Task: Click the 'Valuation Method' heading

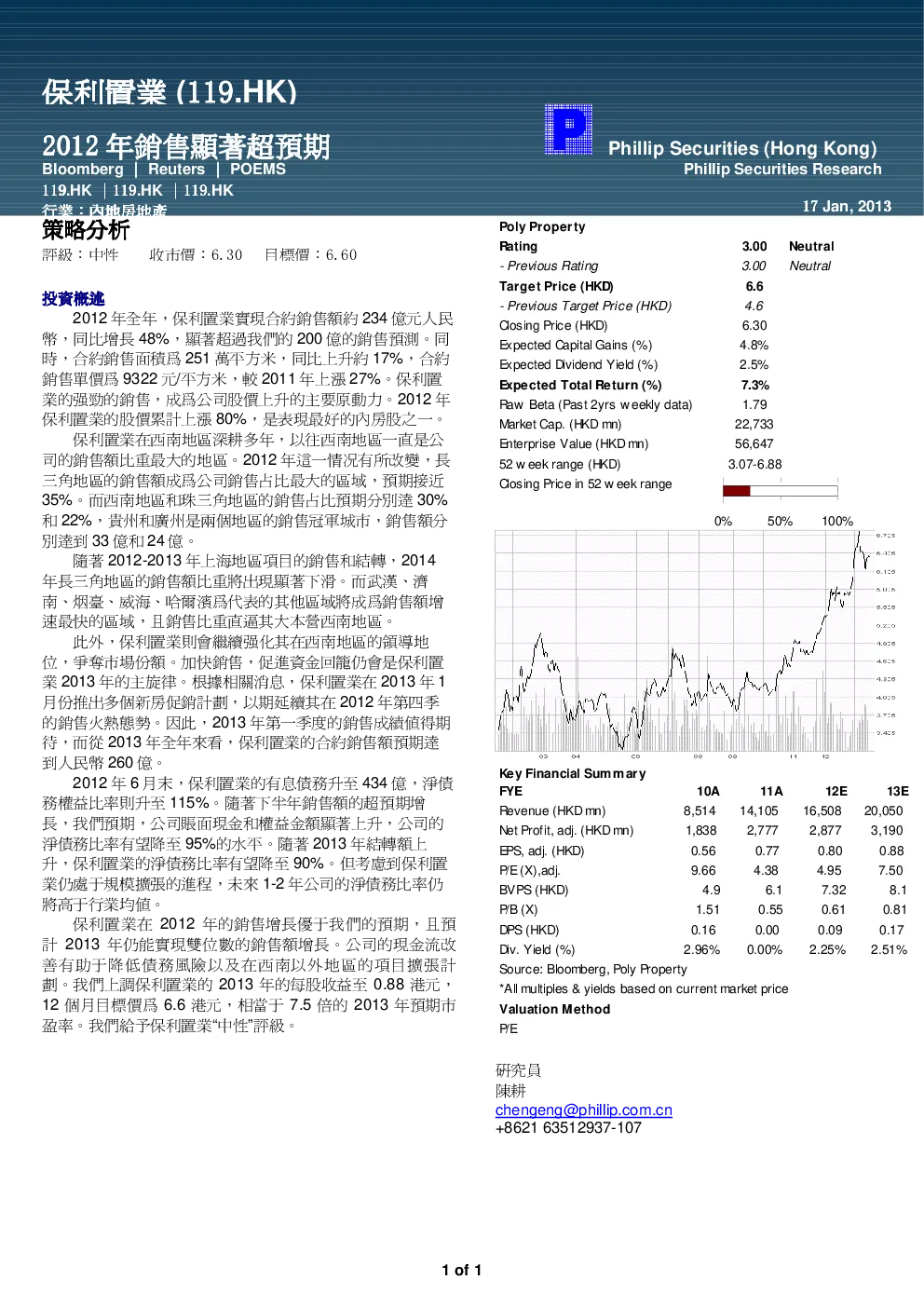Action: (555, 1009)
